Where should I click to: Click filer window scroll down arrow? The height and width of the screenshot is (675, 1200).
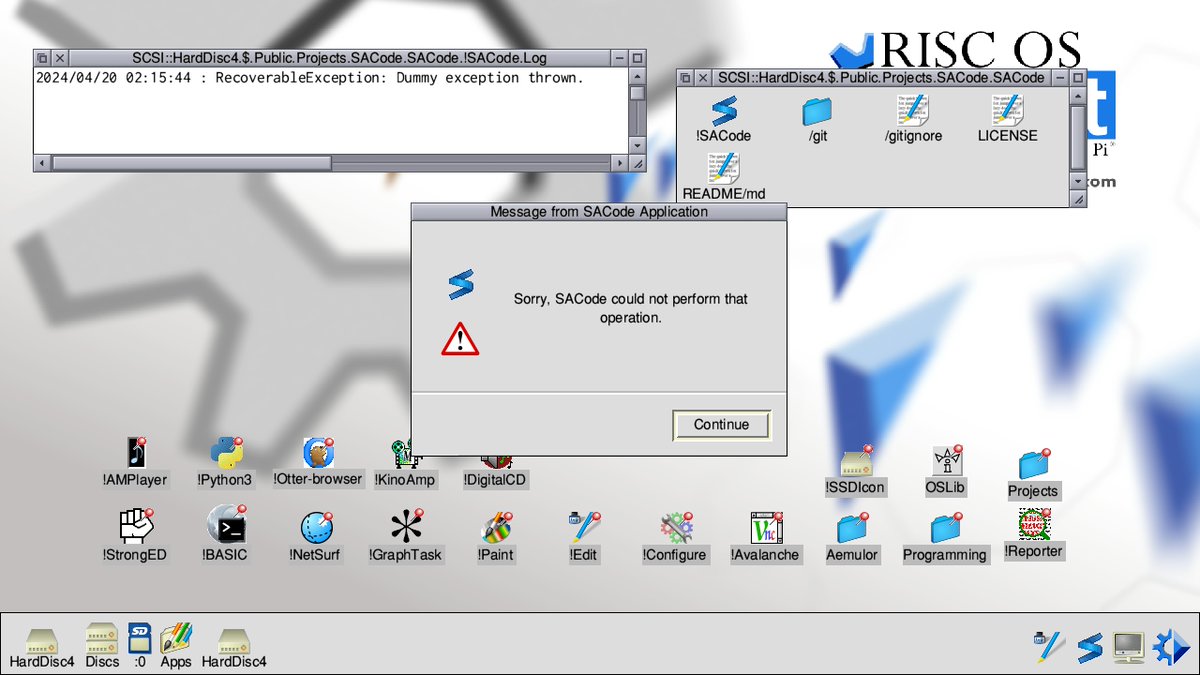tap(1078, 182)
